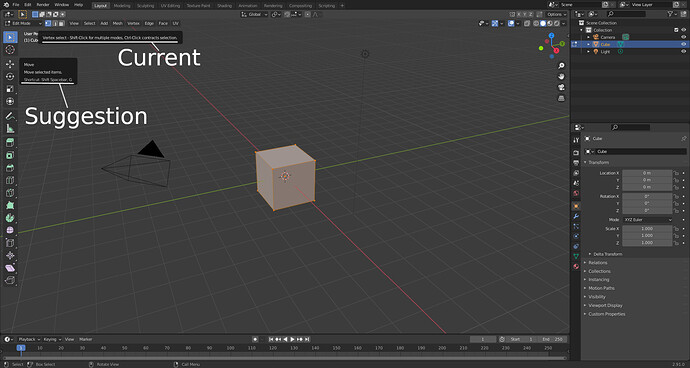The width and height of the screenshot is (690, 368).
Task: Open the XYZ Euler rotation mode dropdown
Action: 647,220
